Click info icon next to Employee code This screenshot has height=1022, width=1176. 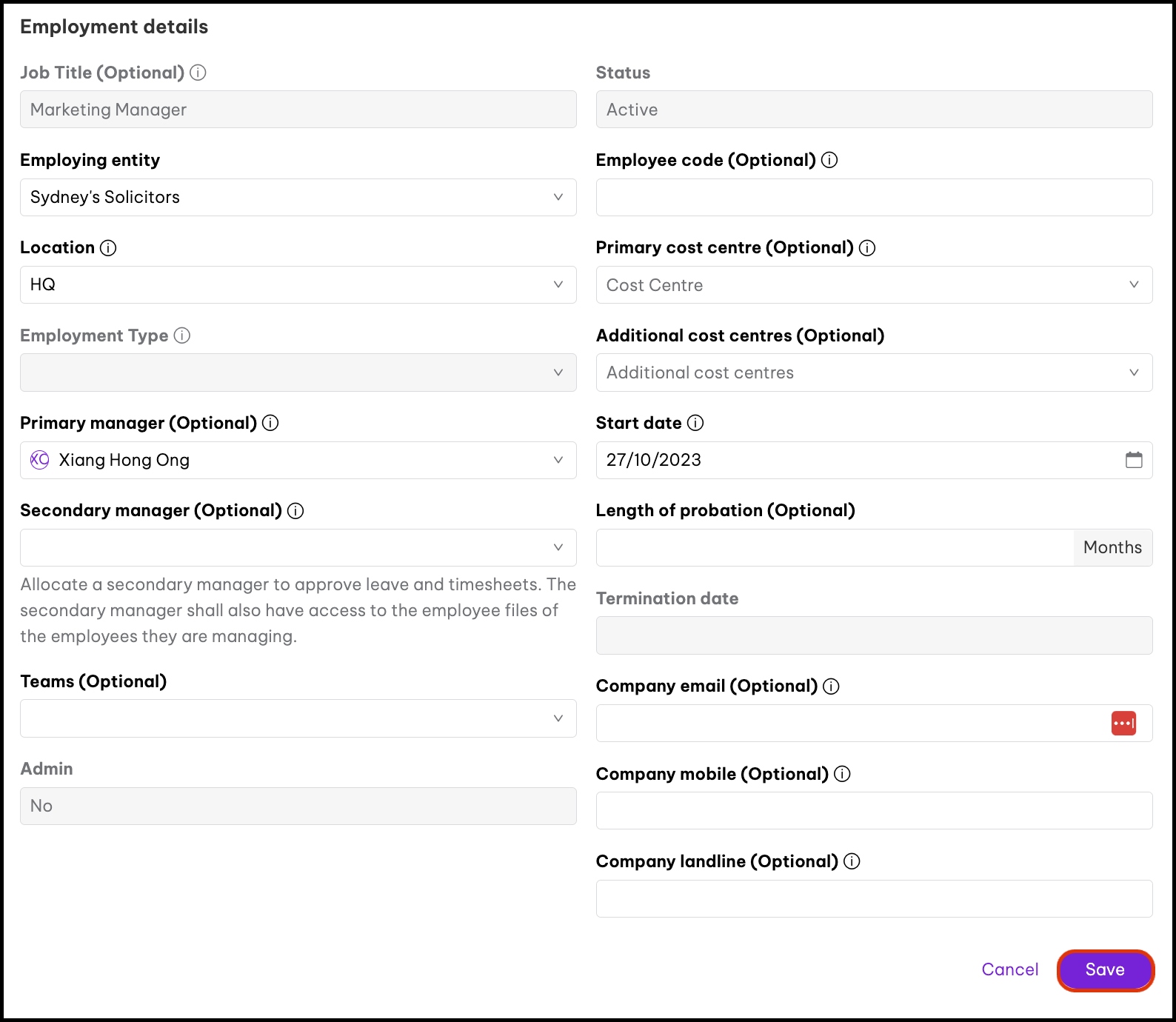829,160
